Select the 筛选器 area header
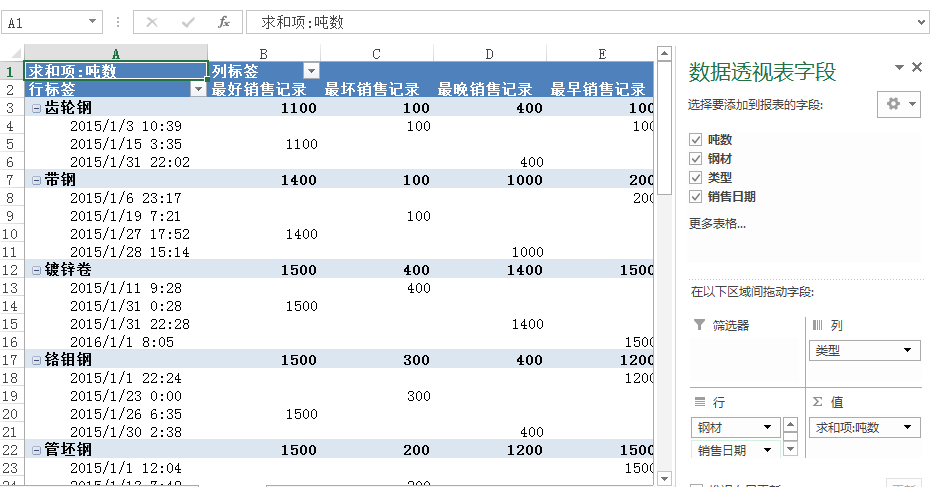The image size is (934, 487). pos(722,325)
